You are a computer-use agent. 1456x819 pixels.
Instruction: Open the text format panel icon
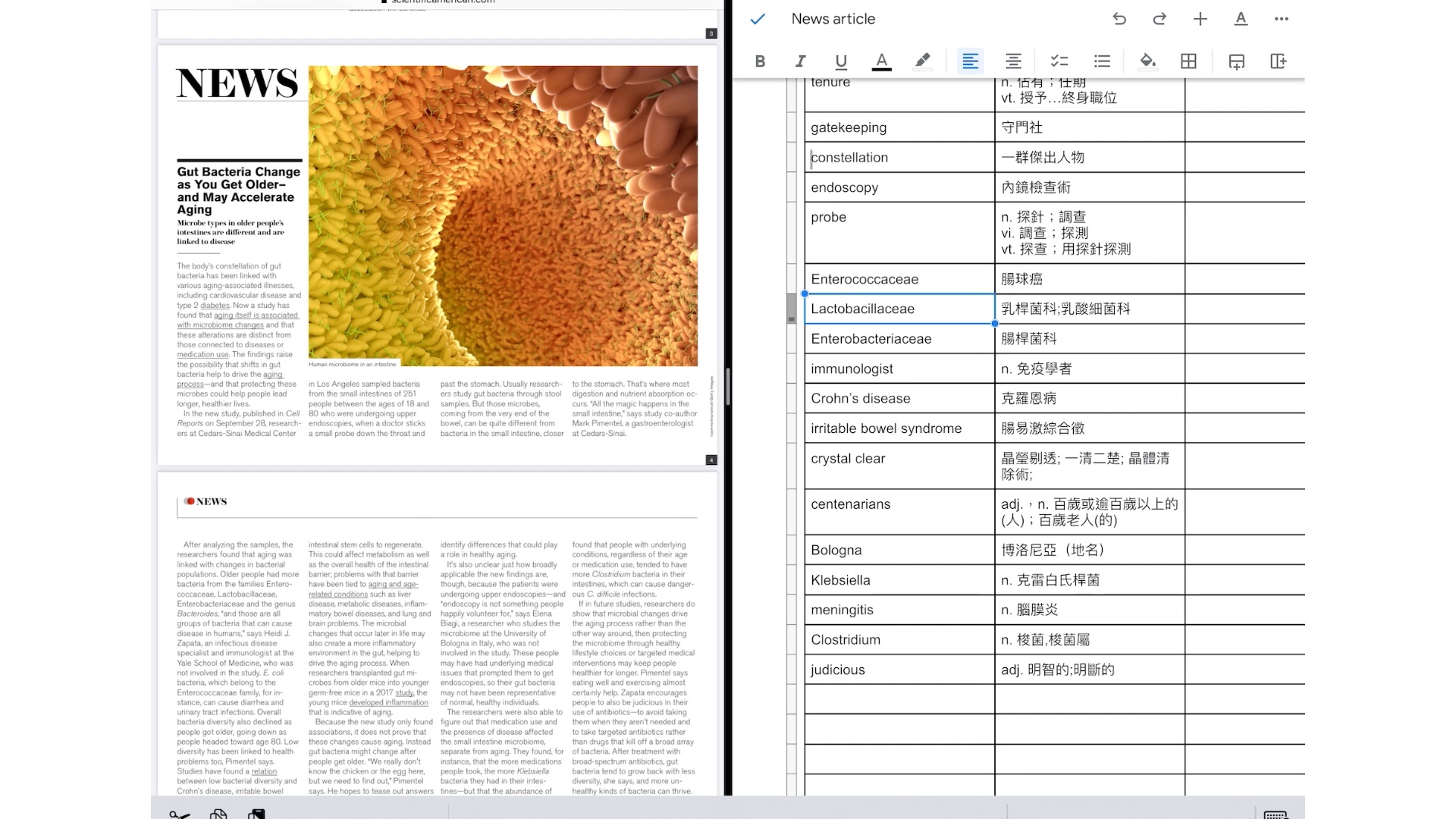tap(1241, 19)
